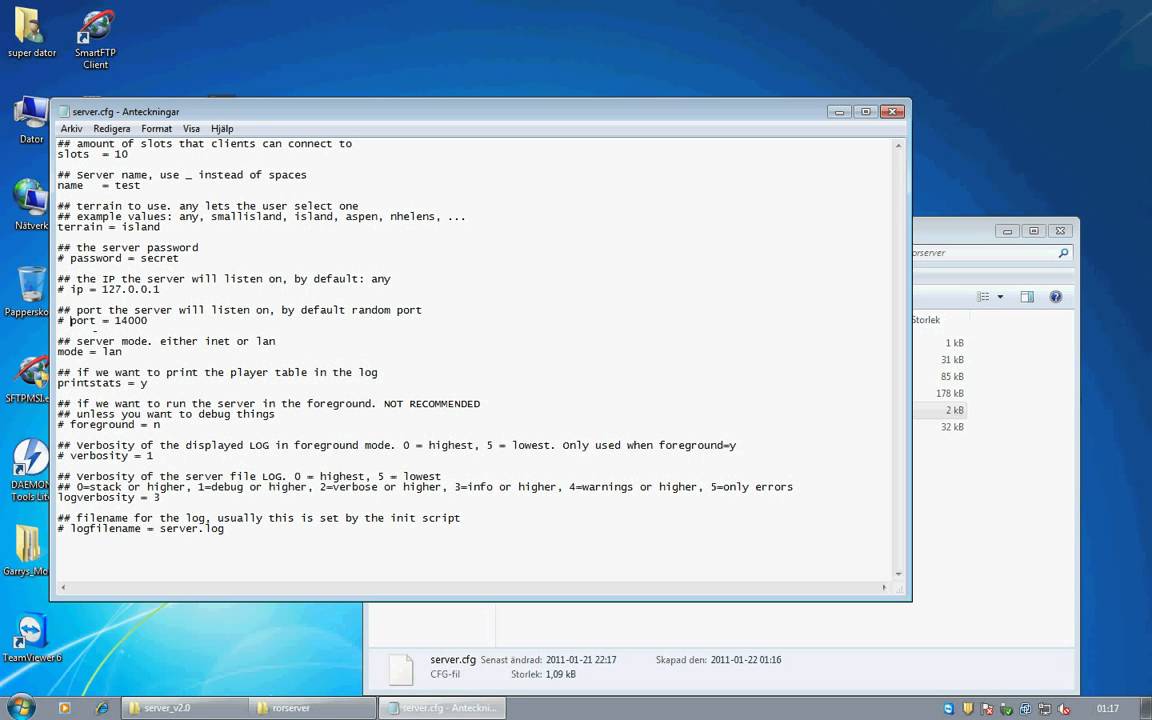Open Internet Explorer from taskbar
This screenshot has width=1152, height=720.
(102, 708)
